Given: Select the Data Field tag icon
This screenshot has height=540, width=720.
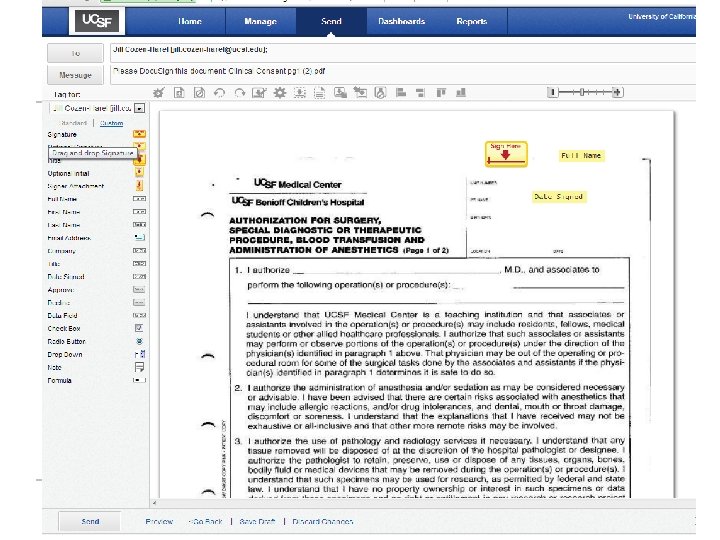Looking at the screenshot, I should pyautogui.click(x=139, y=315).
